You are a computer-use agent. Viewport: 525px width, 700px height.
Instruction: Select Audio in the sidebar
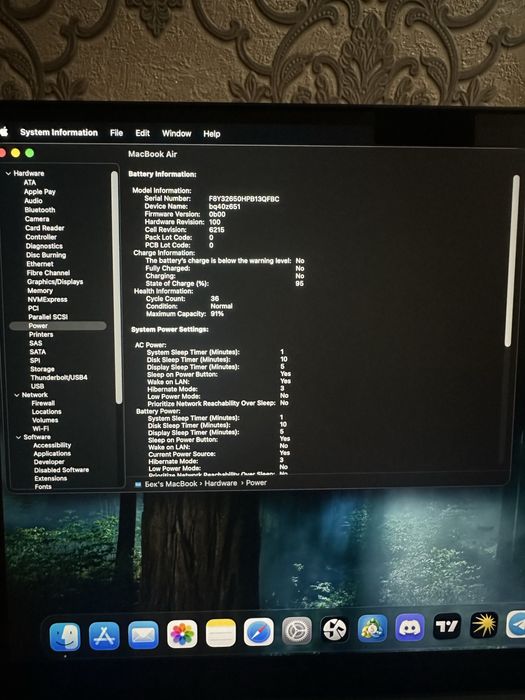tap(33, 201)
